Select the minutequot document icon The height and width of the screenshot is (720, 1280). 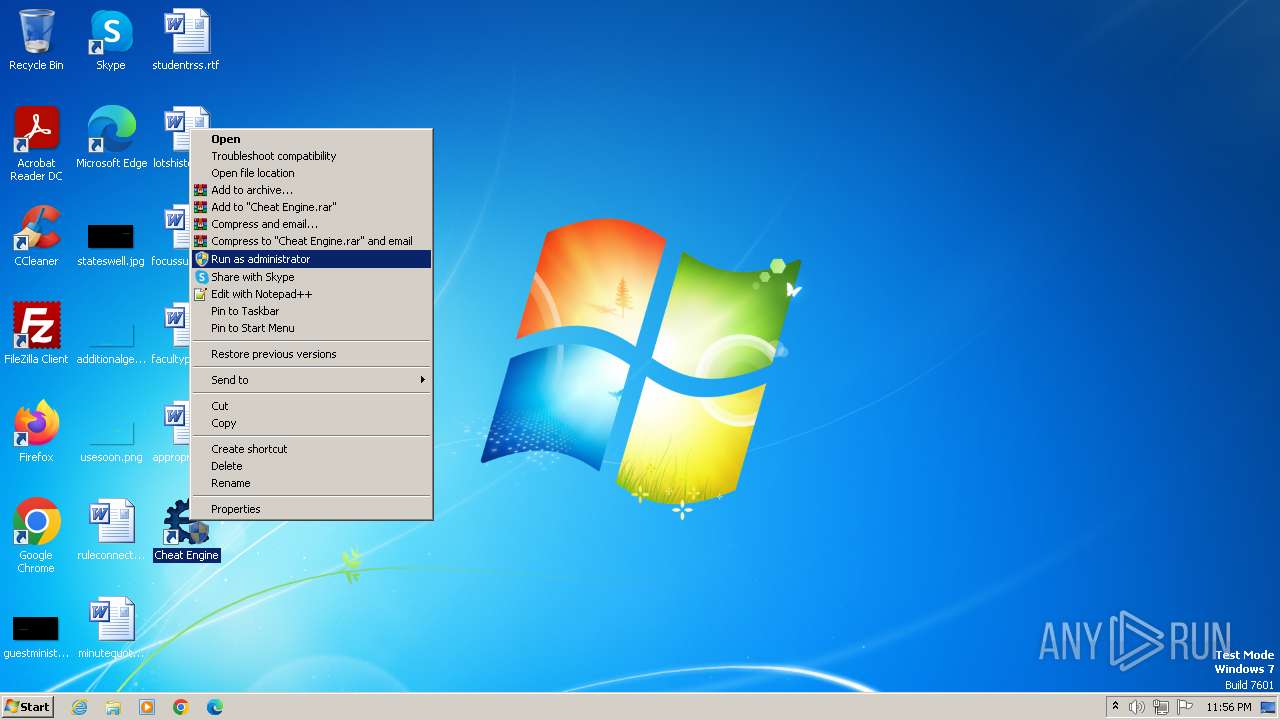point(111,628)
